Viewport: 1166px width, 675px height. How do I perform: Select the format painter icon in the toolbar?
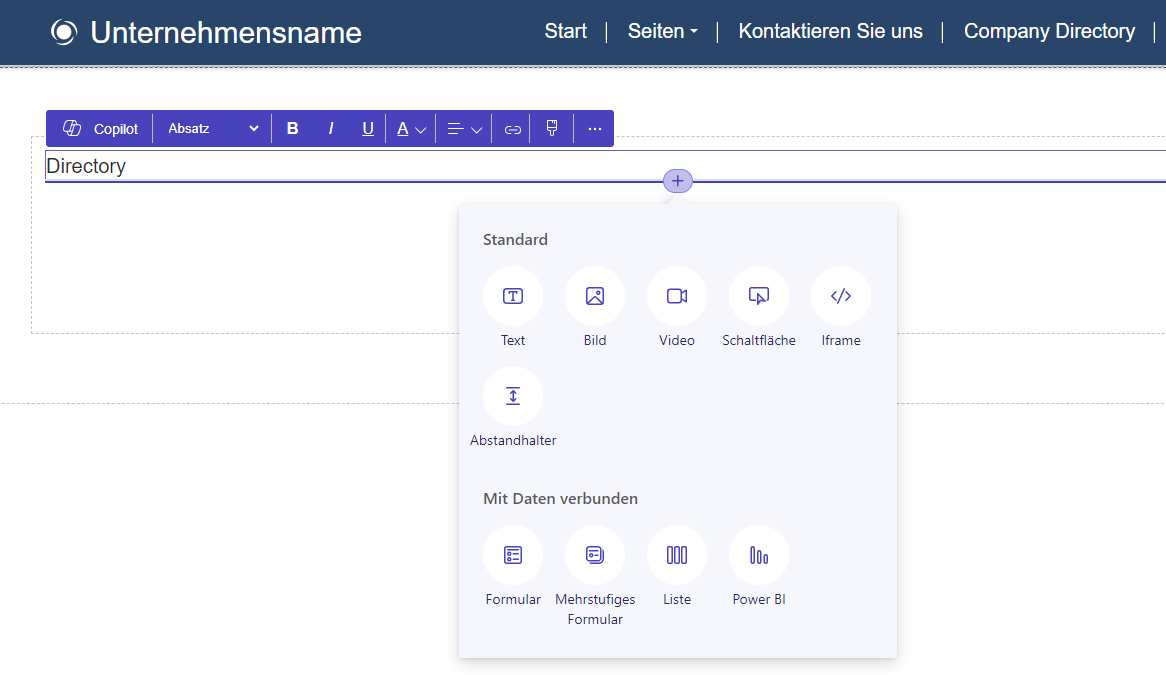pos(551,128)
